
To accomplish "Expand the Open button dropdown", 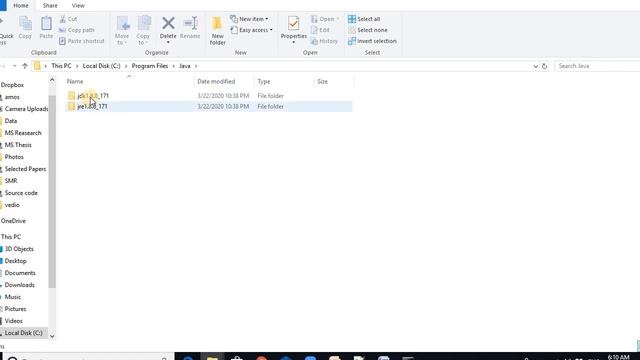I will (338, 19).
